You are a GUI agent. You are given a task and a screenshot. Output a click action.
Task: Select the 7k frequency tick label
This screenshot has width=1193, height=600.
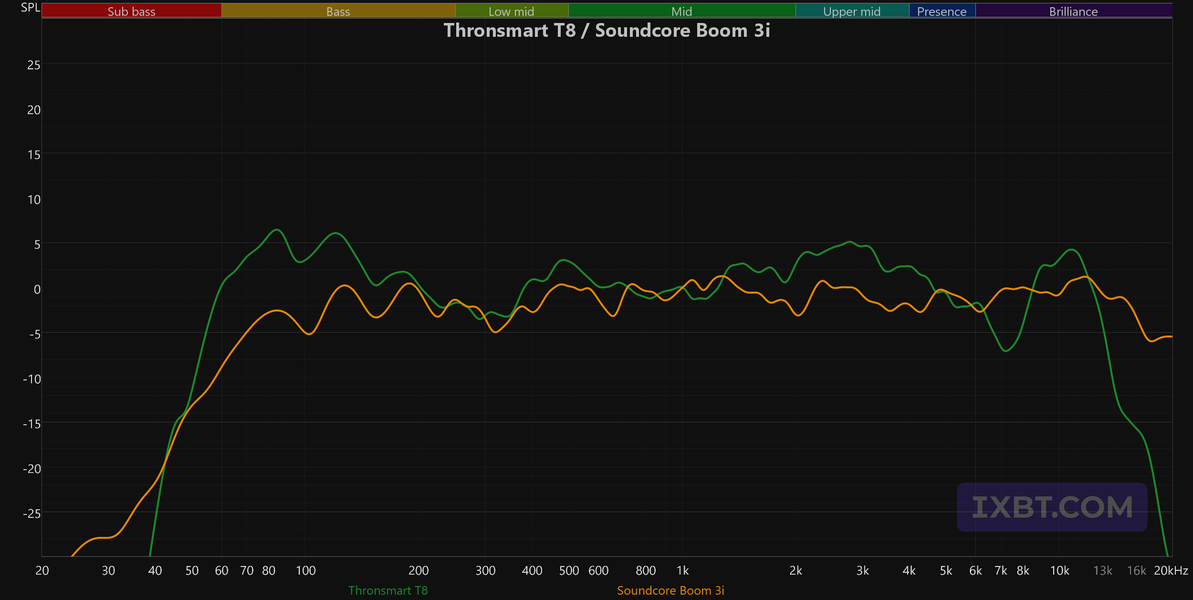point(1001,570)
